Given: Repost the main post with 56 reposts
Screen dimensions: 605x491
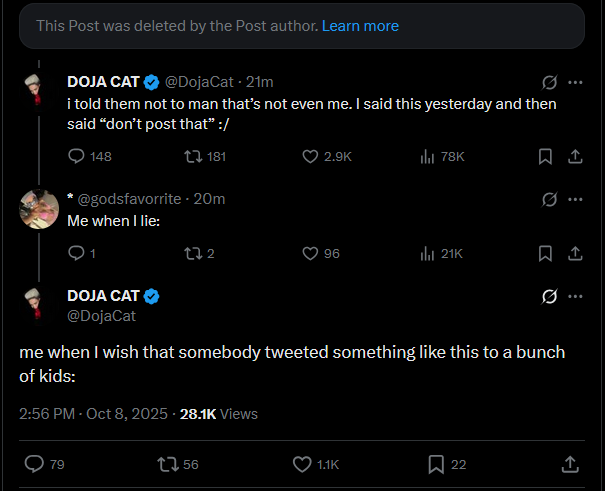Looking at the screenshot, I should pos(166,464).
